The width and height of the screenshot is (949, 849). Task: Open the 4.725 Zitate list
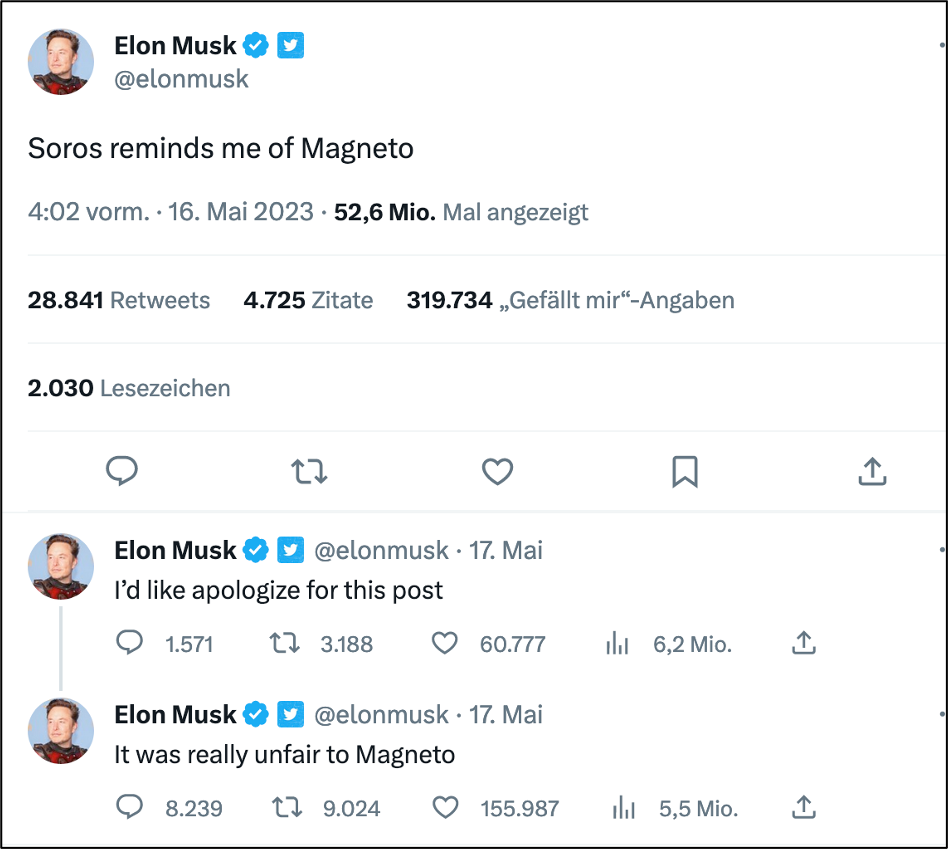308,300
